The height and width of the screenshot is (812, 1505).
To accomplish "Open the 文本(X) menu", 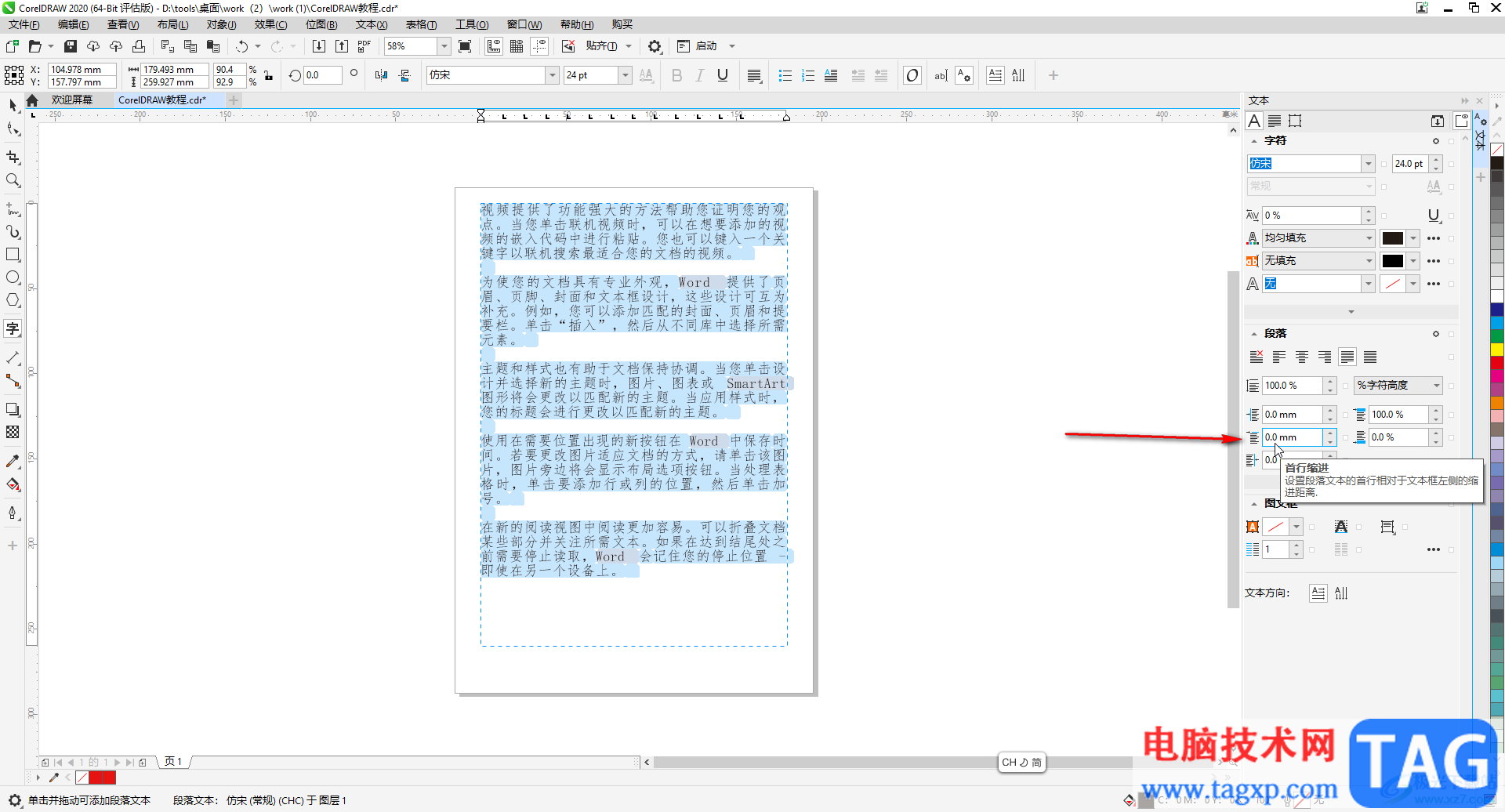I will tap(372, 25).
